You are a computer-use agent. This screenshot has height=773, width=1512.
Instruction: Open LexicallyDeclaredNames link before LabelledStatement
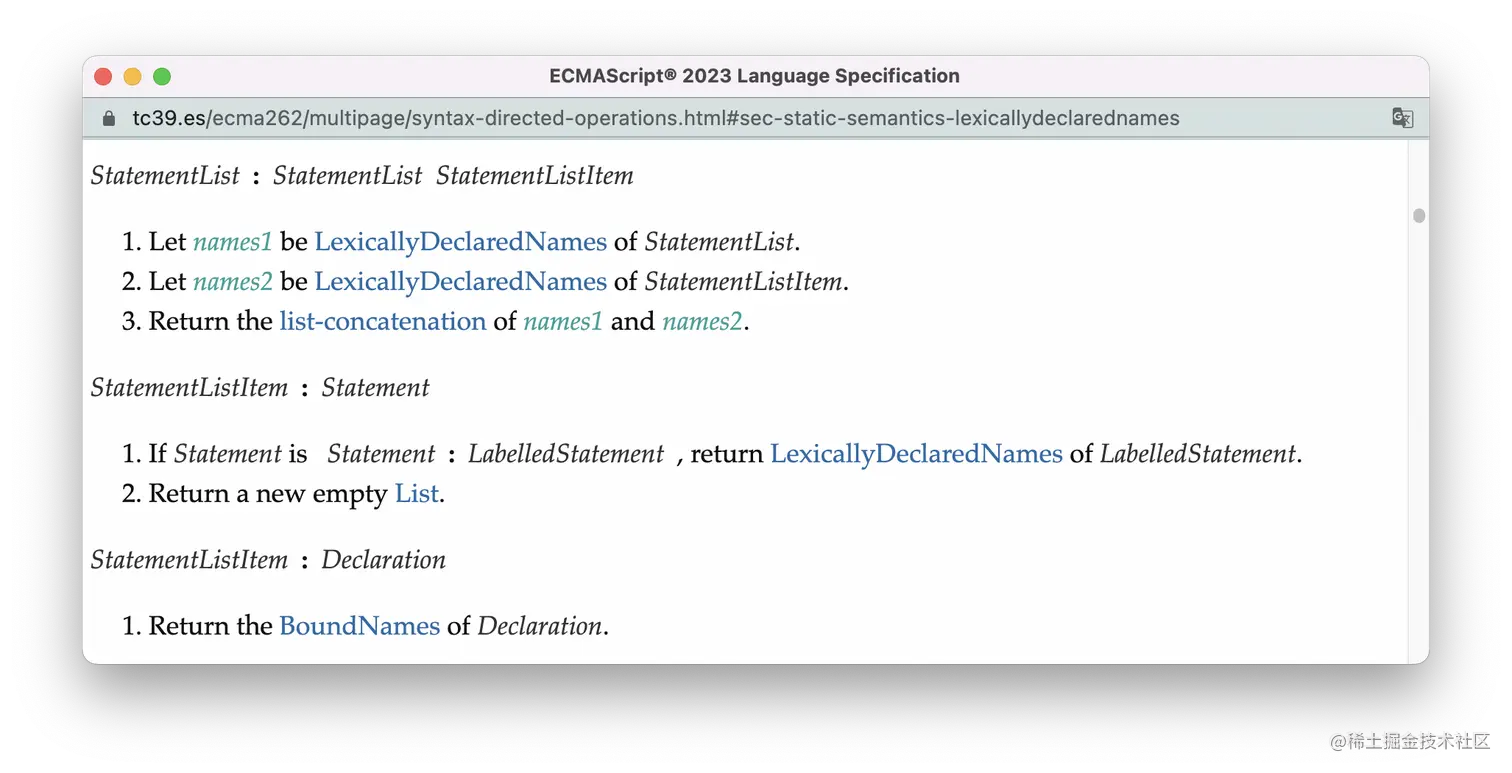tap(916, 454)
